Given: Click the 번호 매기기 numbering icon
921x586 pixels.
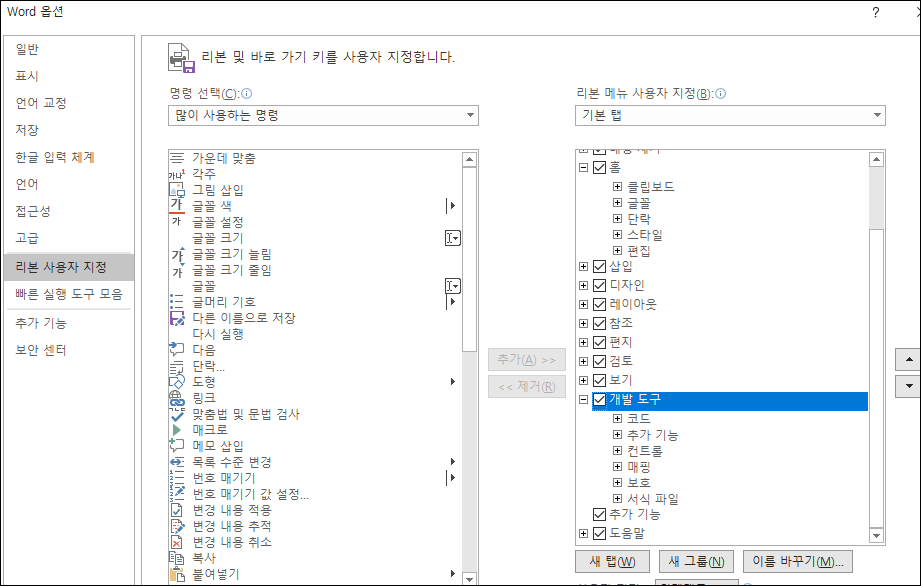Looking at the screenshot, I should pos(177,477).
